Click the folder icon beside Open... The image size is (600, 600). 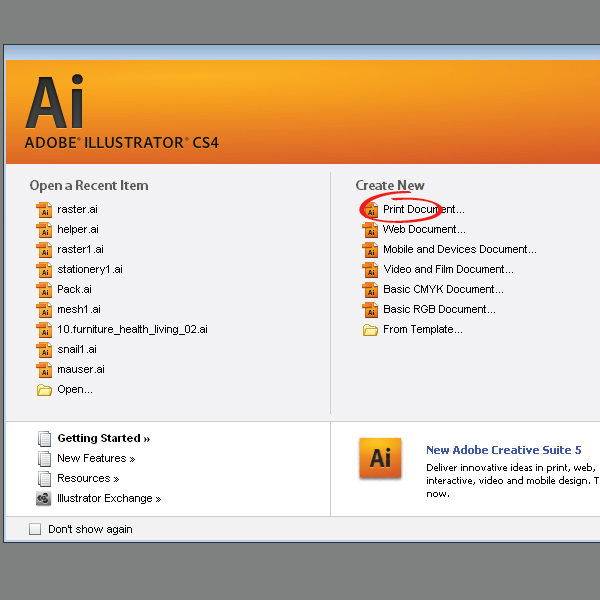pos(44,390)
